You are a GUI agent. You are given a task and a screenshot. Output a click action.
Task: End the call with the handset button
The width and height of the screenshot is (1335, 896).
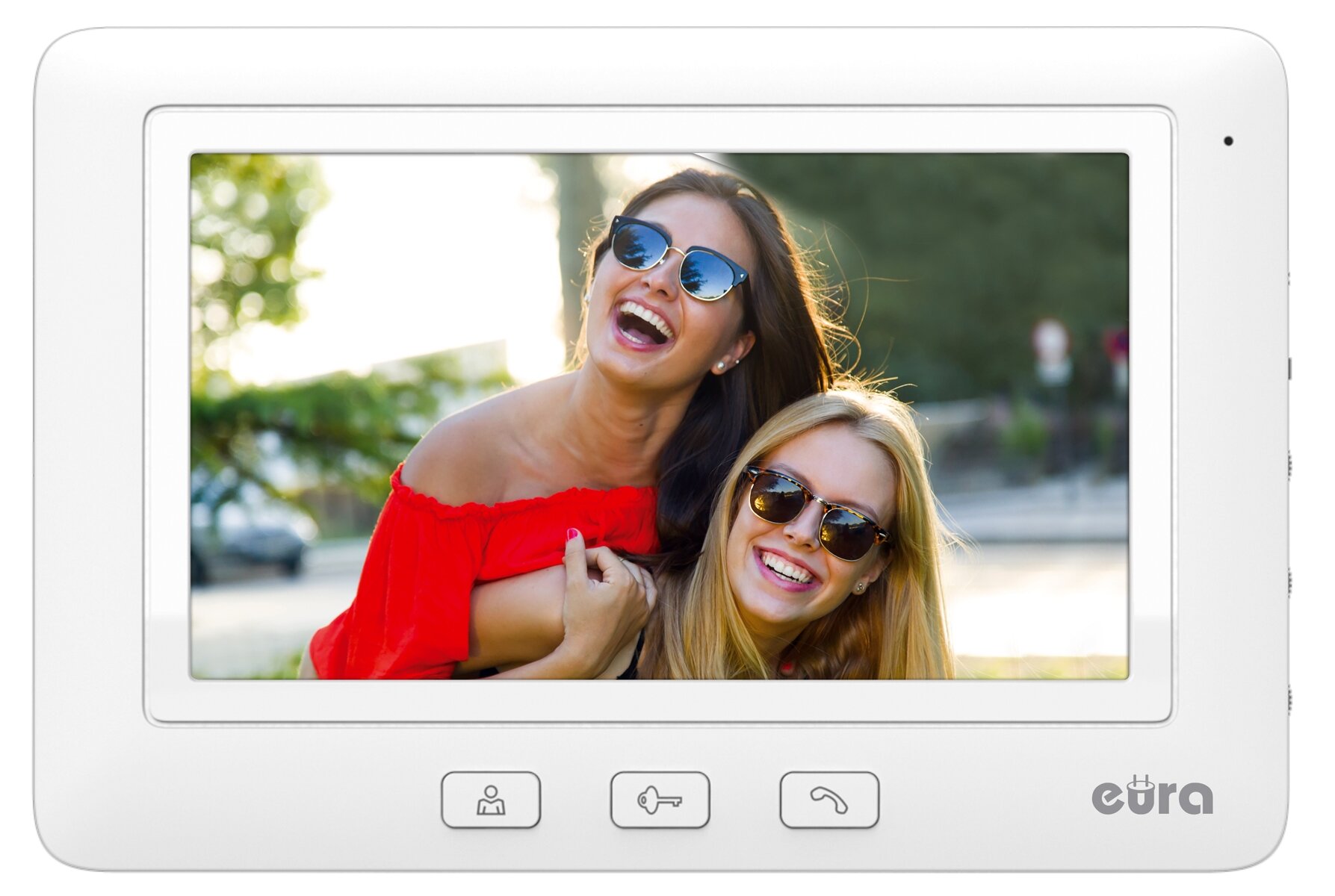point(829,800)
